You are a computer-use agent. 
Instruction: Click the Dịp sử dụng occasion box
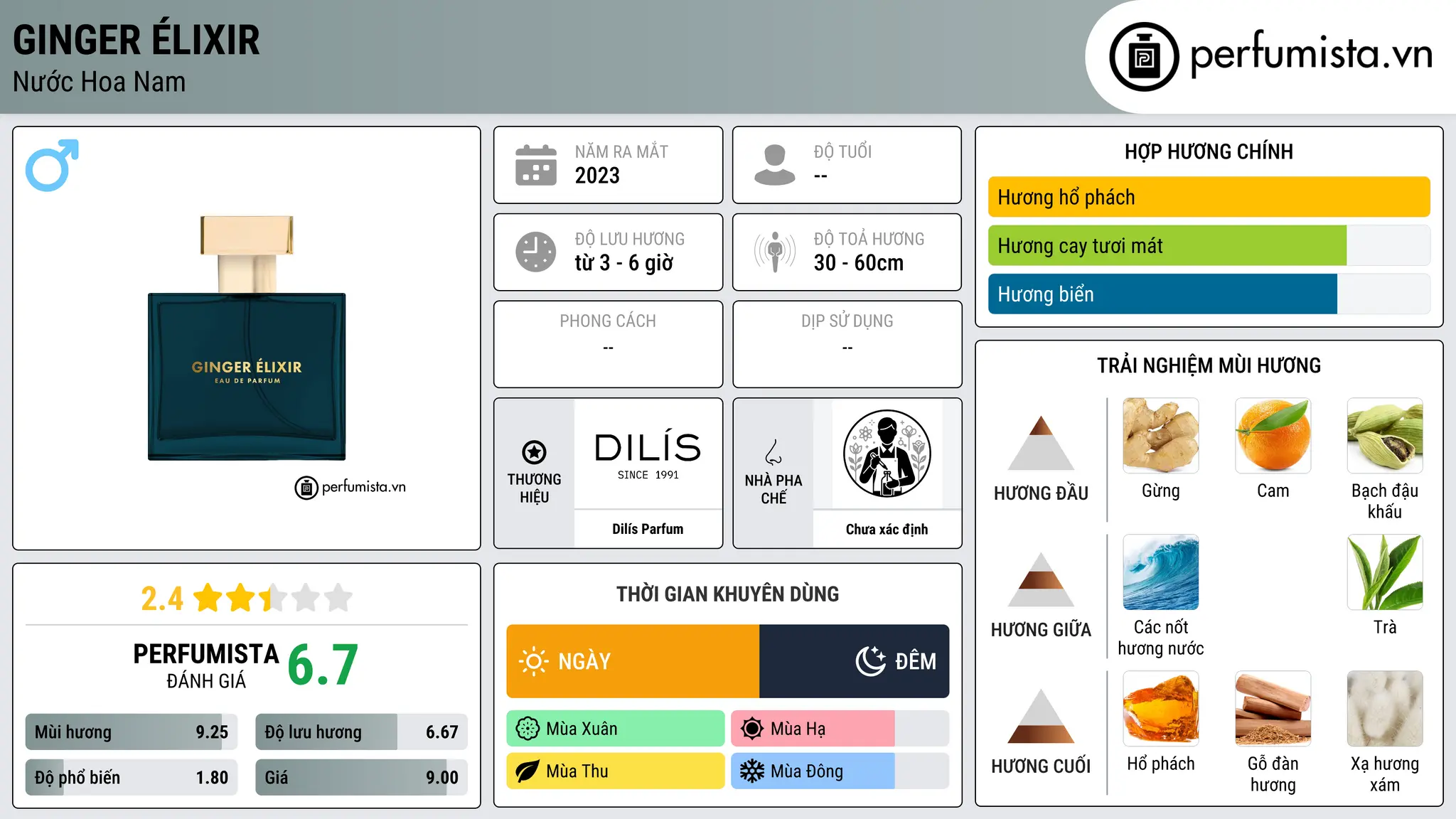point(847,344)
